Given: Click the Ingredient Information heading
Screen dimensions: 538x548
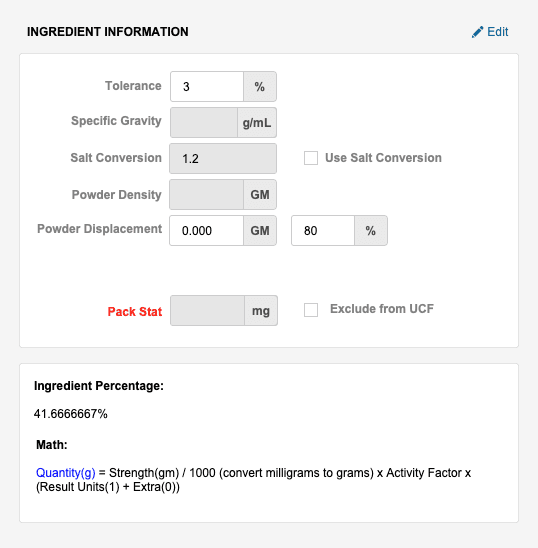Looking at the screenshot, I should [108, 32].
